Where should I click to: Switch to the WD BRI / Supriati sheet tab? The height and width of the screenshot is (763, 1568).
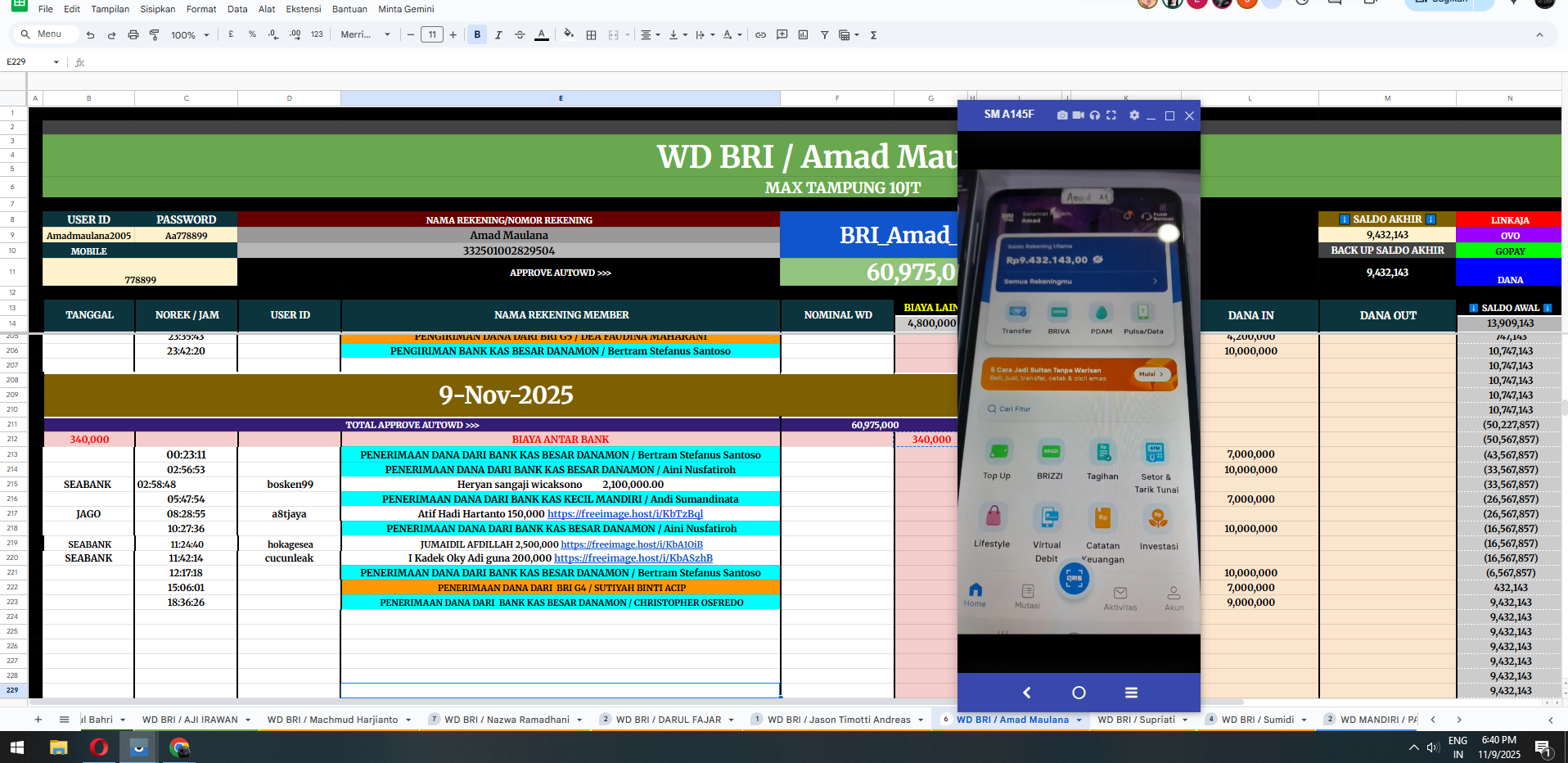(x=1136, y=720)
